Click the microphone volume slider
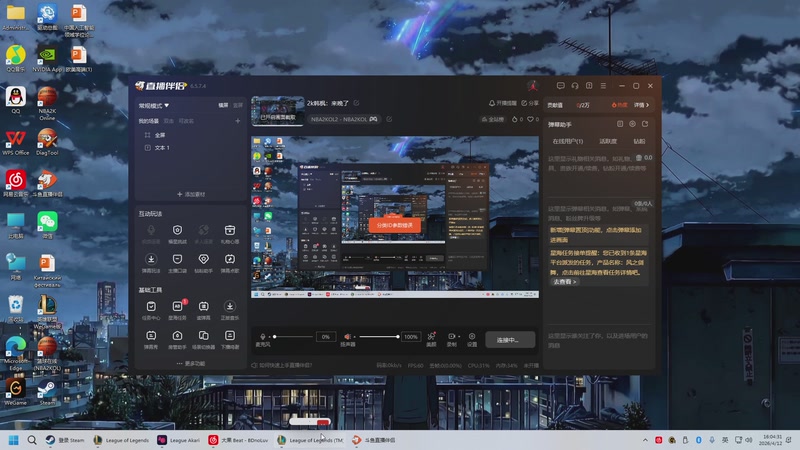The height and width of the screenshot is (450, 800). (293, 337)
